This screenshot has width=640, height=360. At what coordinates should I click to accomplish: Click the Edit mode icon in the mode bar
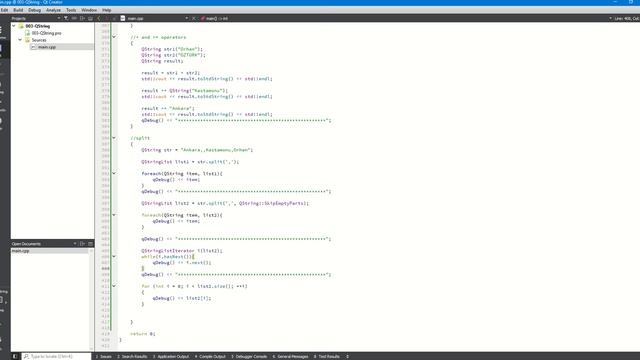[x=2, y=49]
